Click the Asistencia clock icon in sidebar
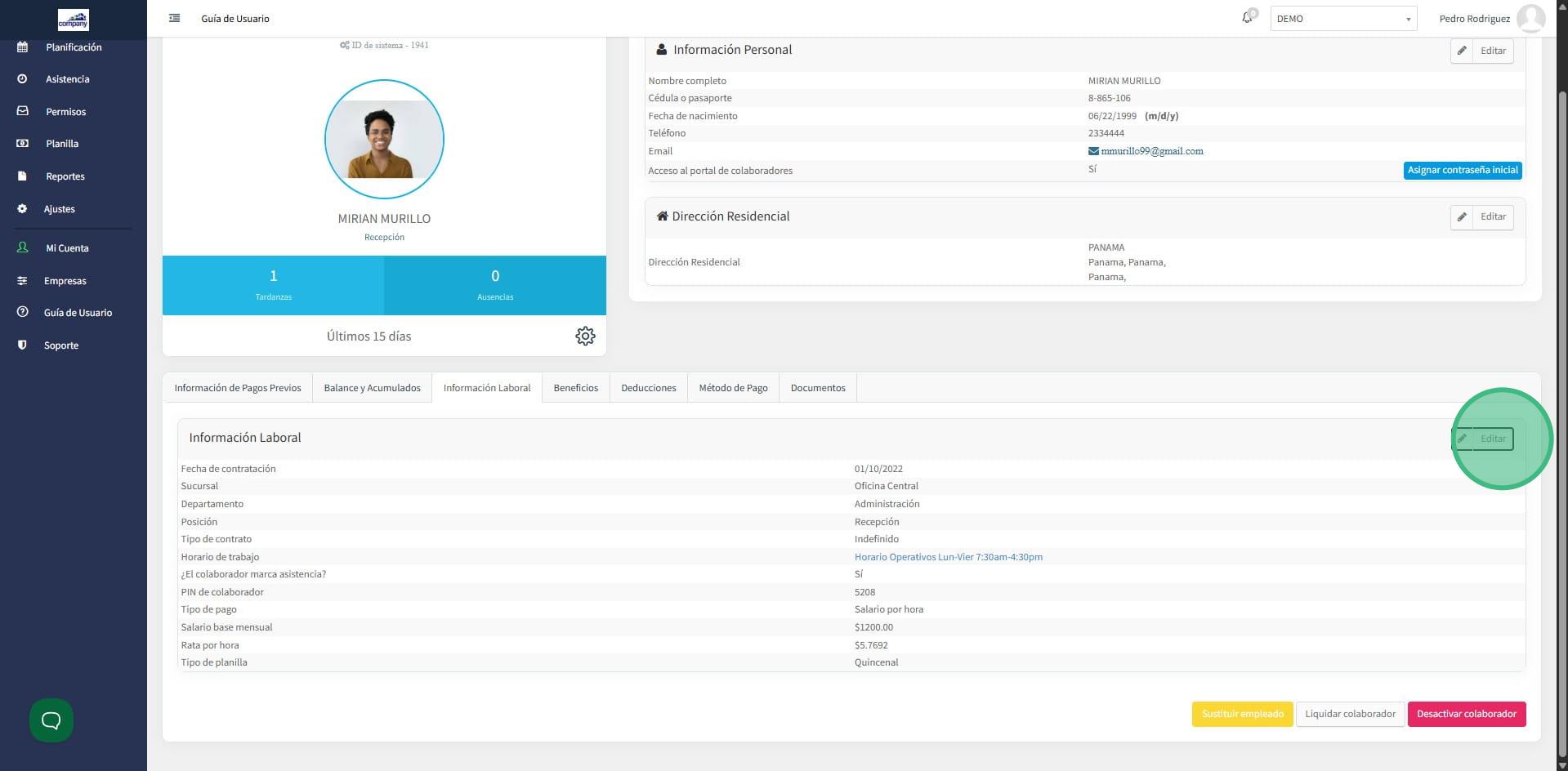The image size is (1568, 771). click(x=22, y=79)
